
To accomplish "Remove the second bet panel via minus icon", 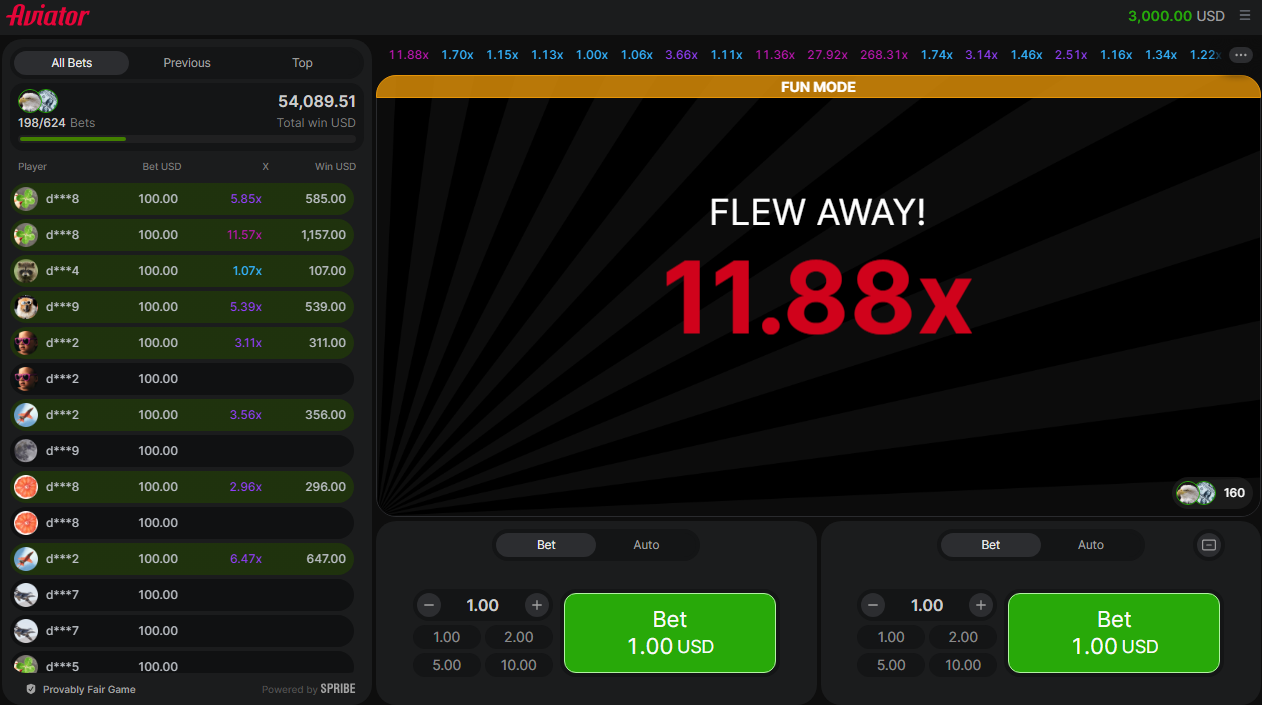I will (x=1208, y=545).
